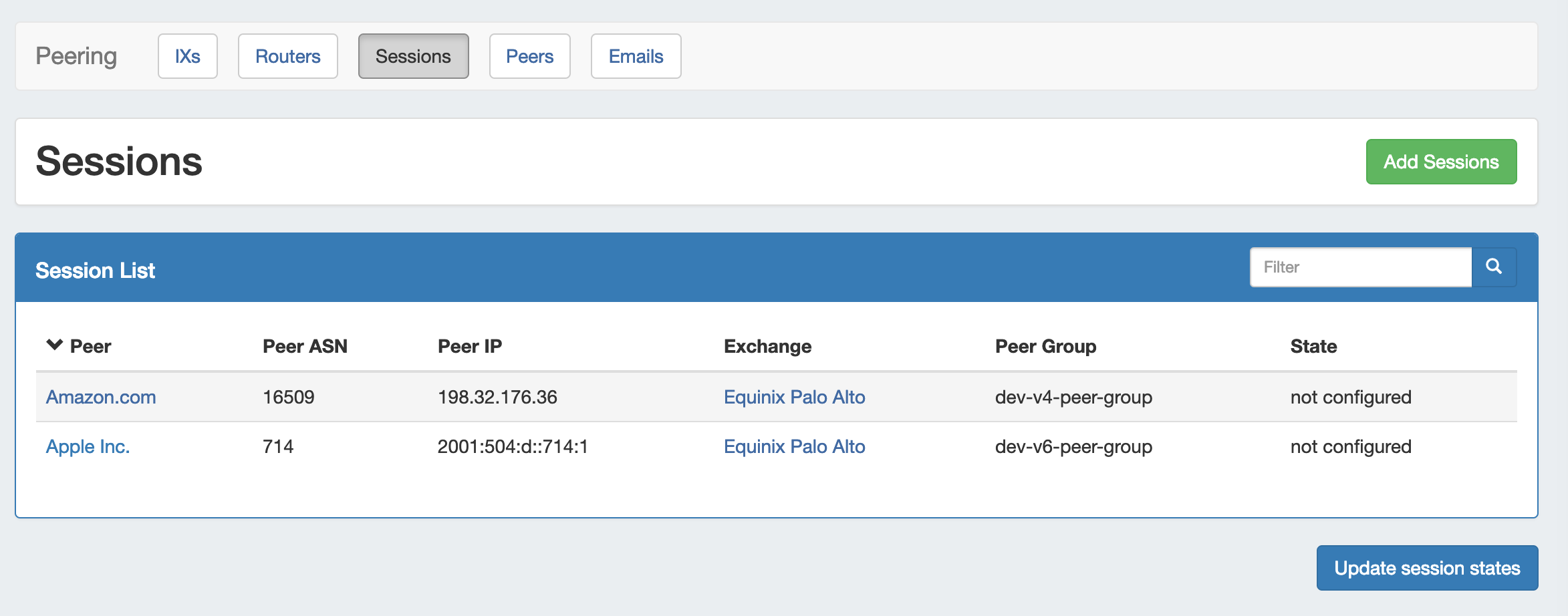Image resolution: width=1568 pixels, height=616 pixels.
Task: Open the Emails tab
Action: 636,56
